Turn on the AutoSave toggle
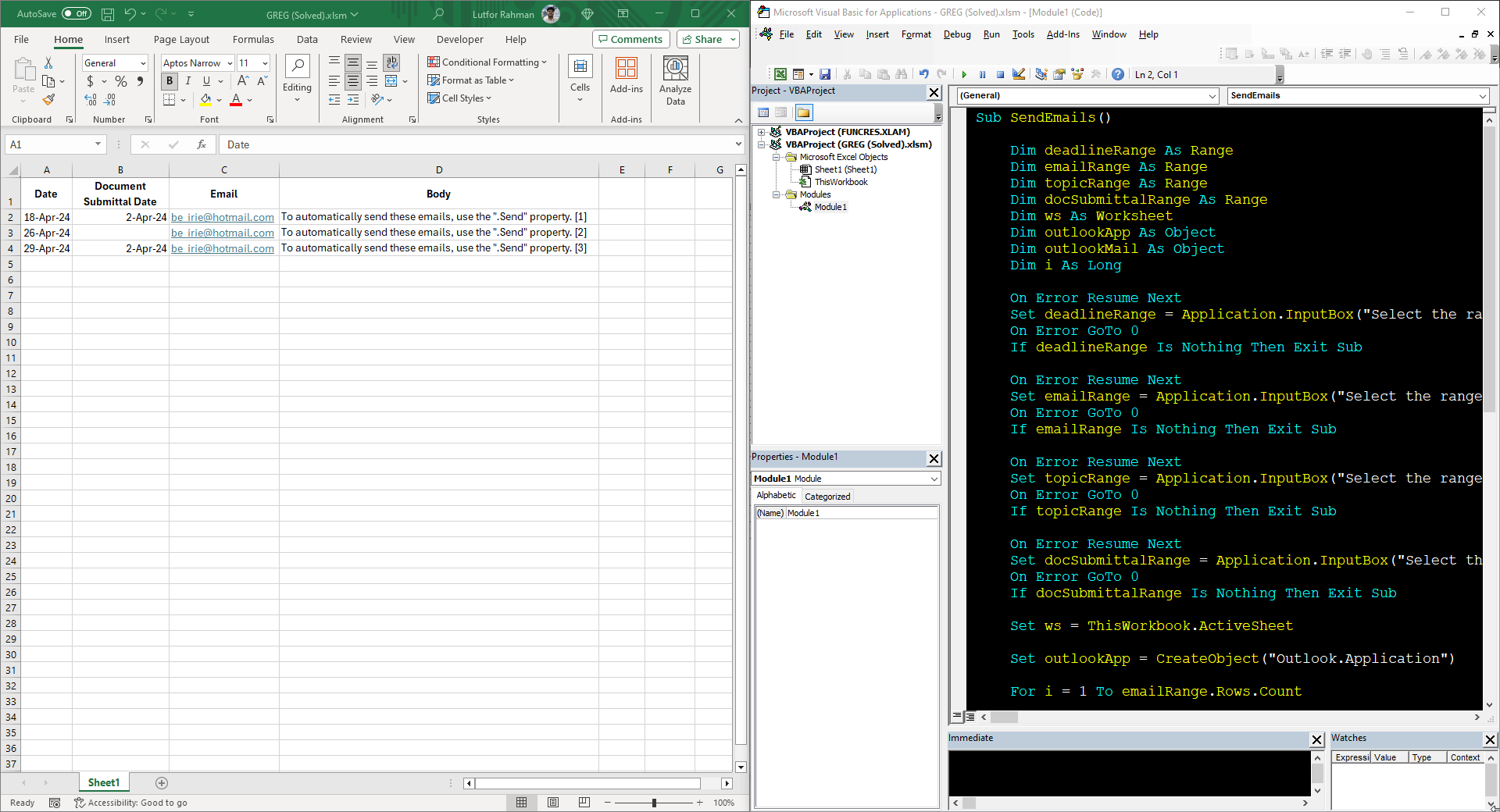 click(76, 14)
